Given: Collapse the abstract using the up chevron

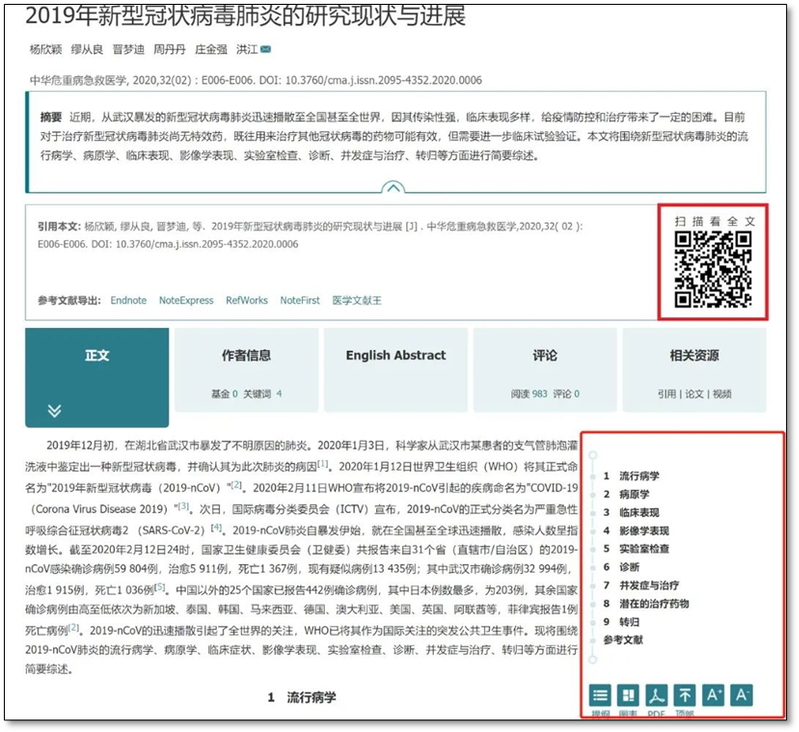Looking at the screenshot, I should pyautogui.click(x=395, y=186).
